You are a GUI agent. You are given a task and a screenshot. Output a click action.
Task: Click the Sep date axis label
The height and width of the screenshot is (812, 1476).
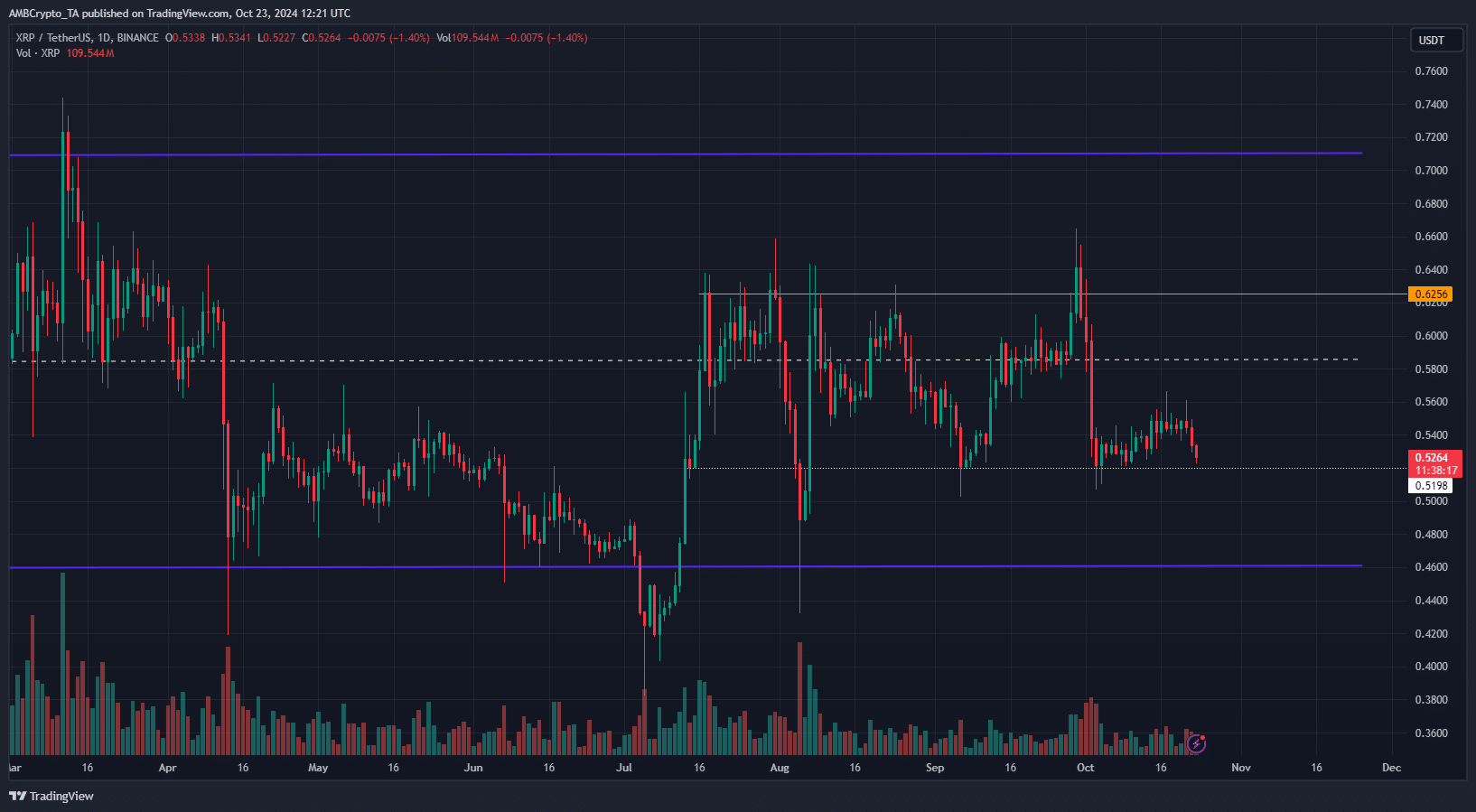pyautogui.click(x=935, y=768)
